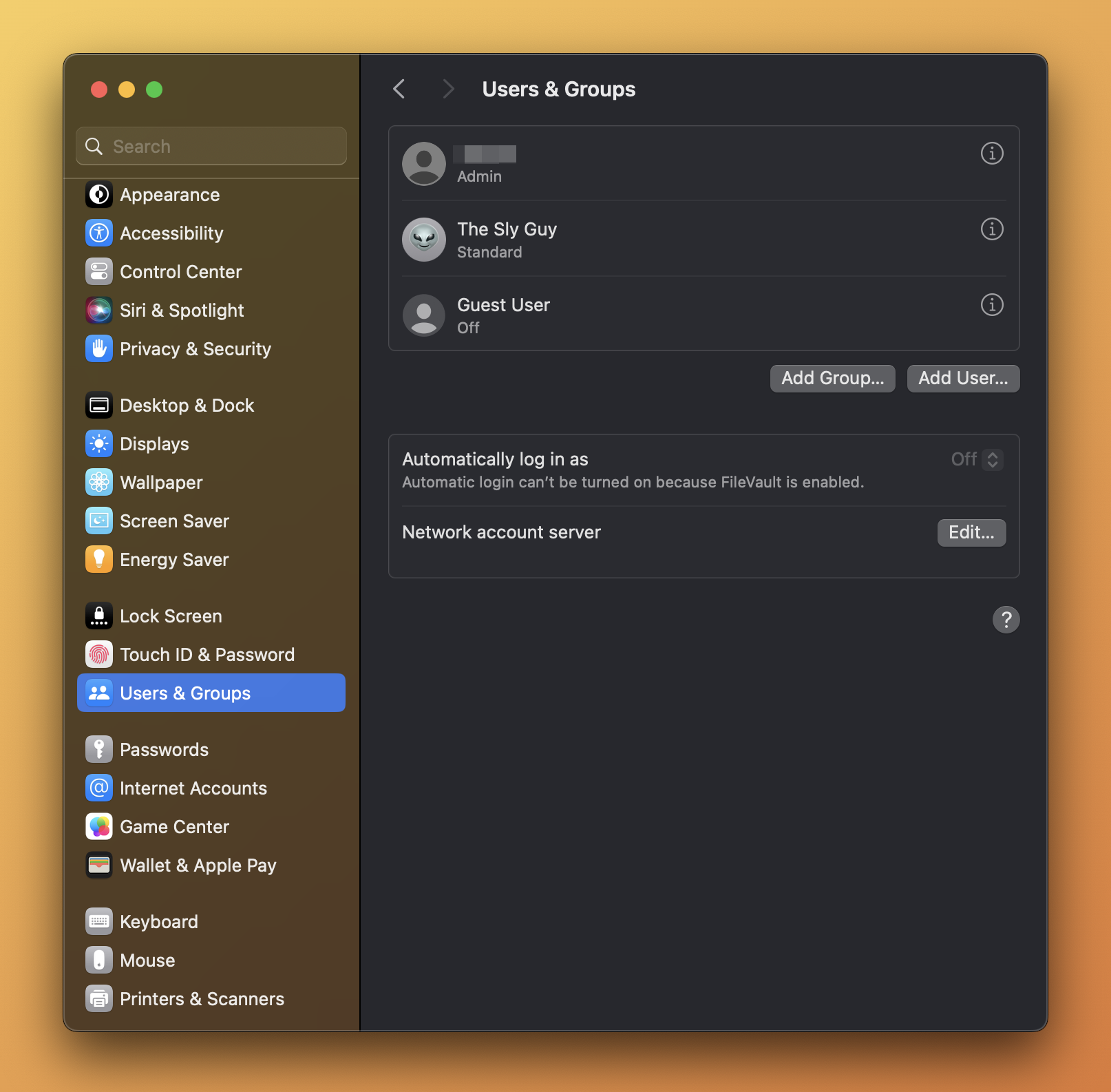Click the Add User button
1111x1092 pixels.
click(962, 378)
